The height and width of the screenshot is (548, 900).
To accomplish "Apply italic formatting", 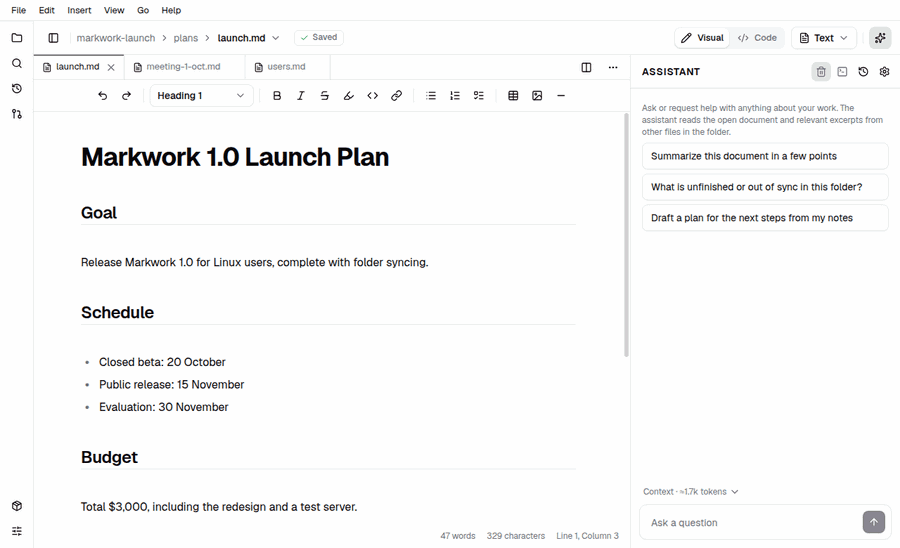I will click(301, 96).
